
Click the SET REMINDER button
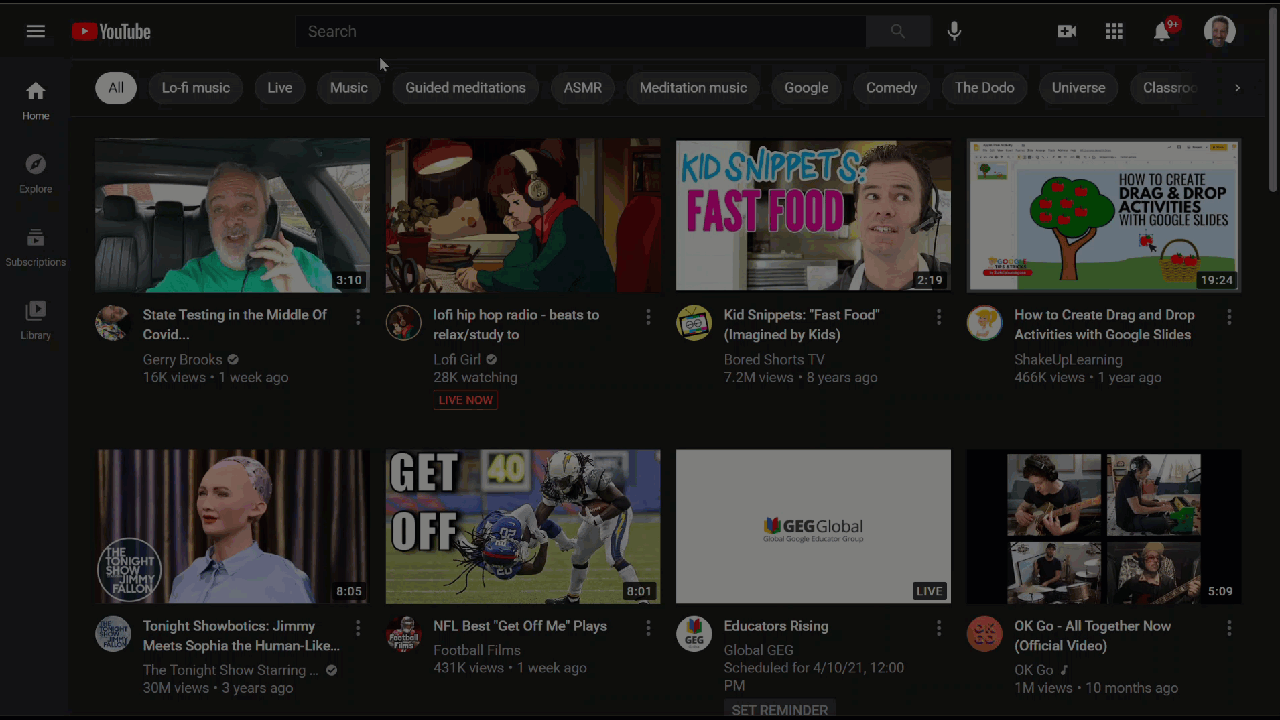tap(780, 709)
